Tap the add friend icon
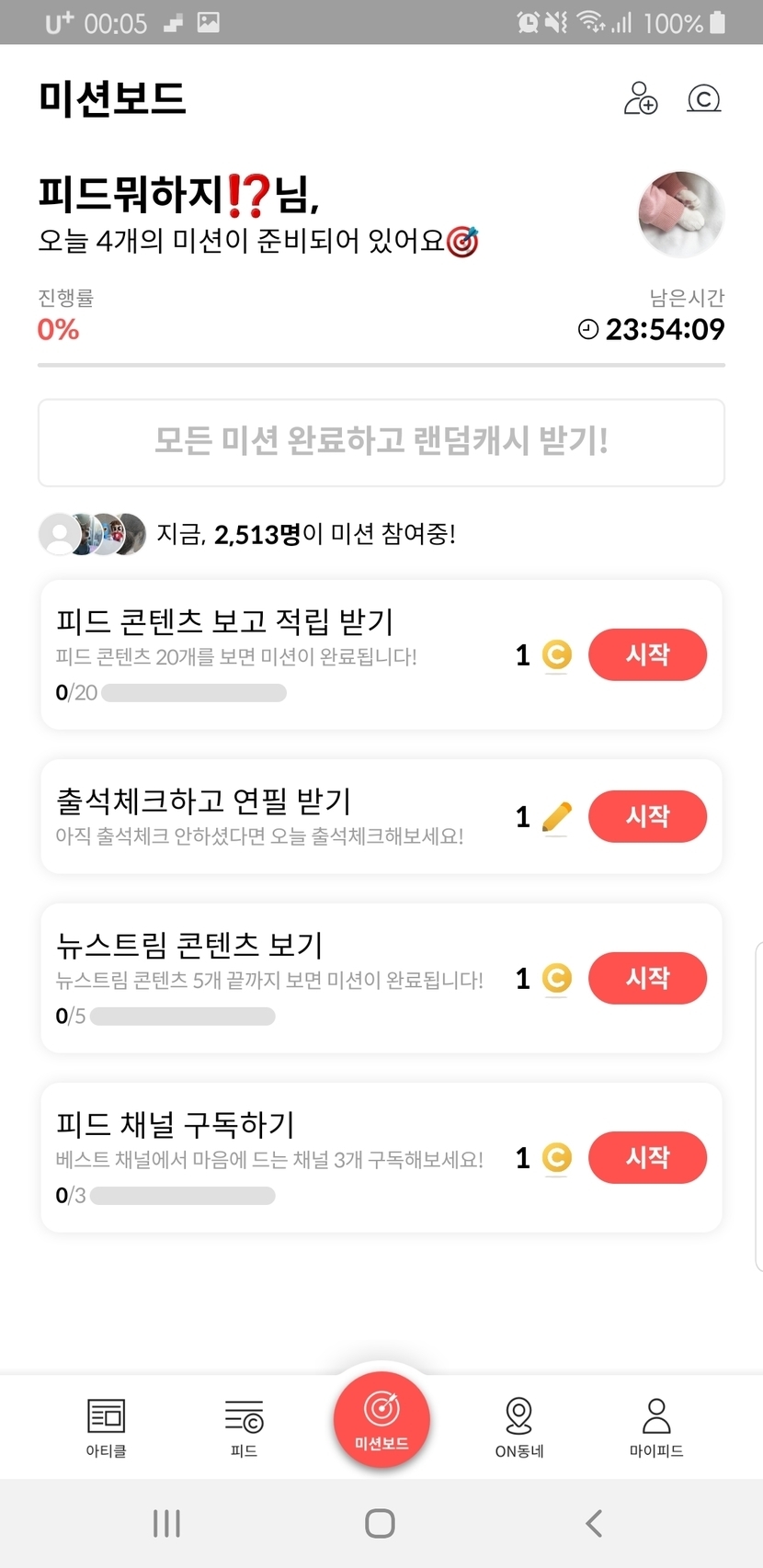Screen dimensions: 763x1568 pyautogui.click(x=641, y=98)
